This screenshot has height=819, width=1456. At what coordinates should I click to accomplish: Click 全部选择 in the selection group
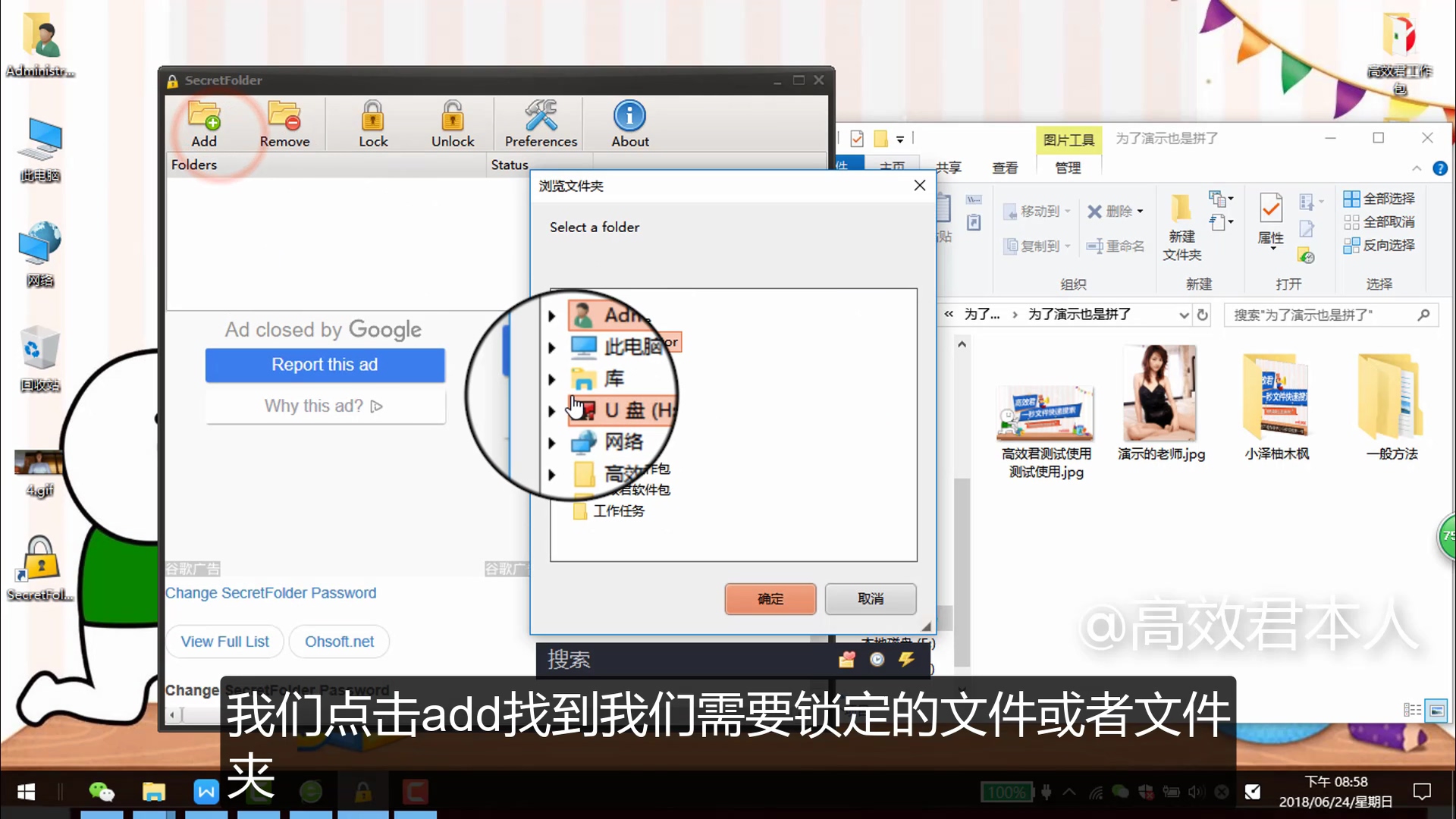click(1379, 197)
